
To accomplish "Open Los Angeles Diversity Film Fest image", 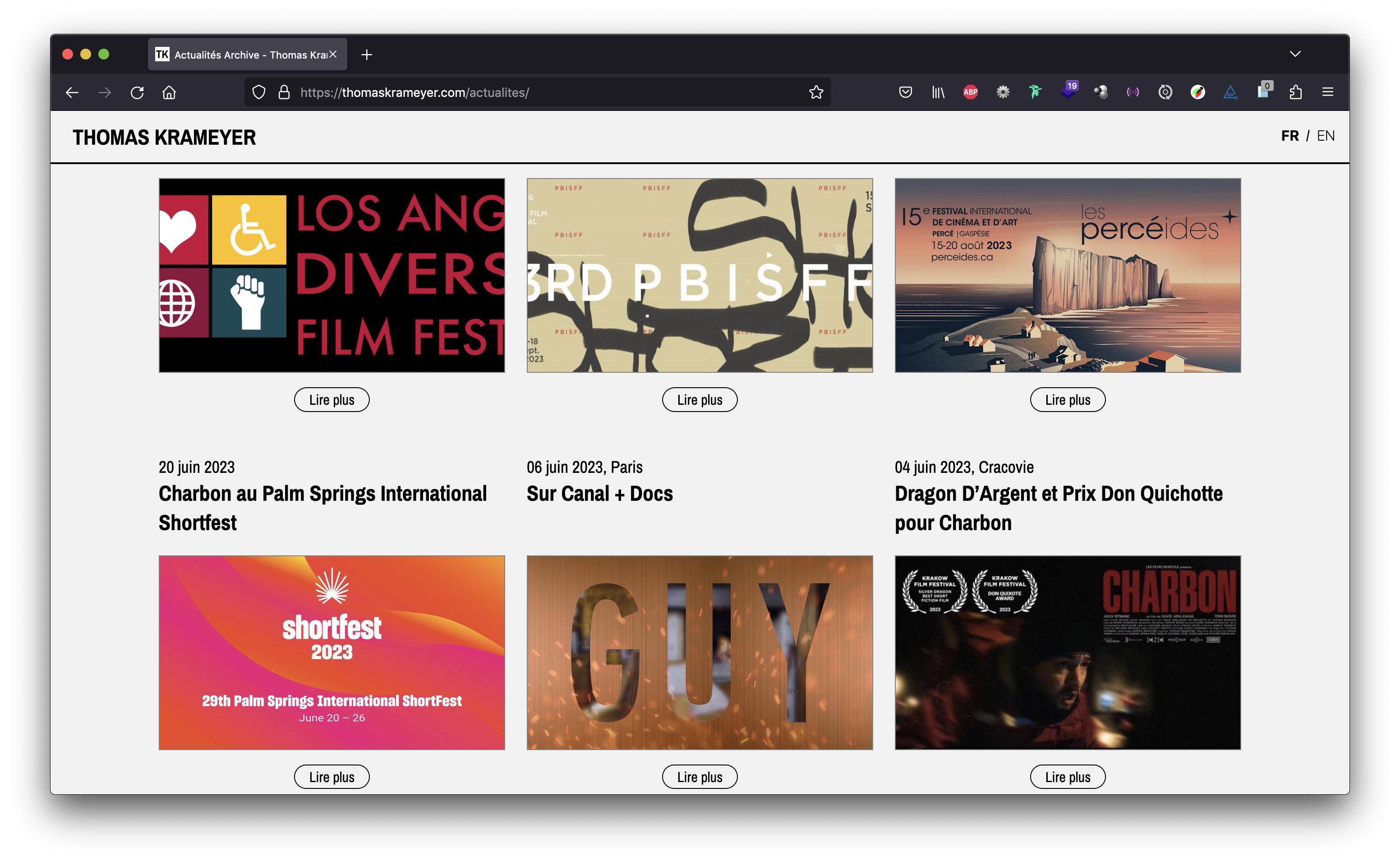I will [x=332, y=275].
